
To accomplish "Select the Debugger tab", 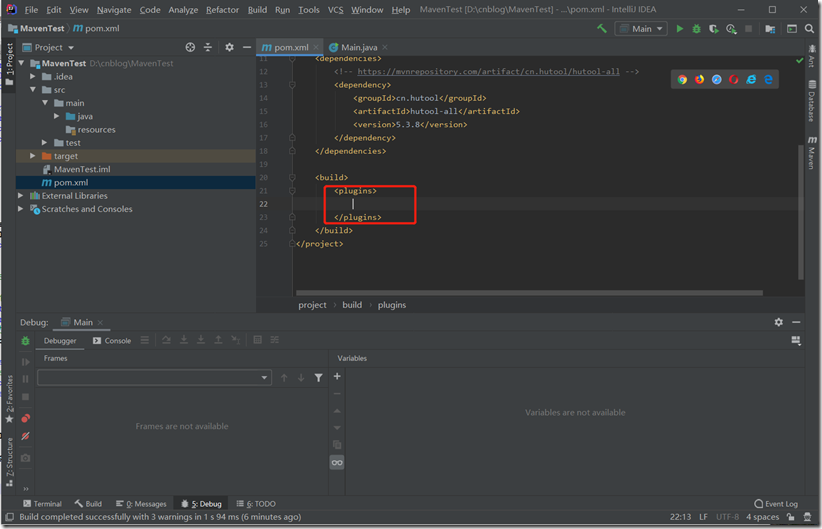I will (60, 341).
